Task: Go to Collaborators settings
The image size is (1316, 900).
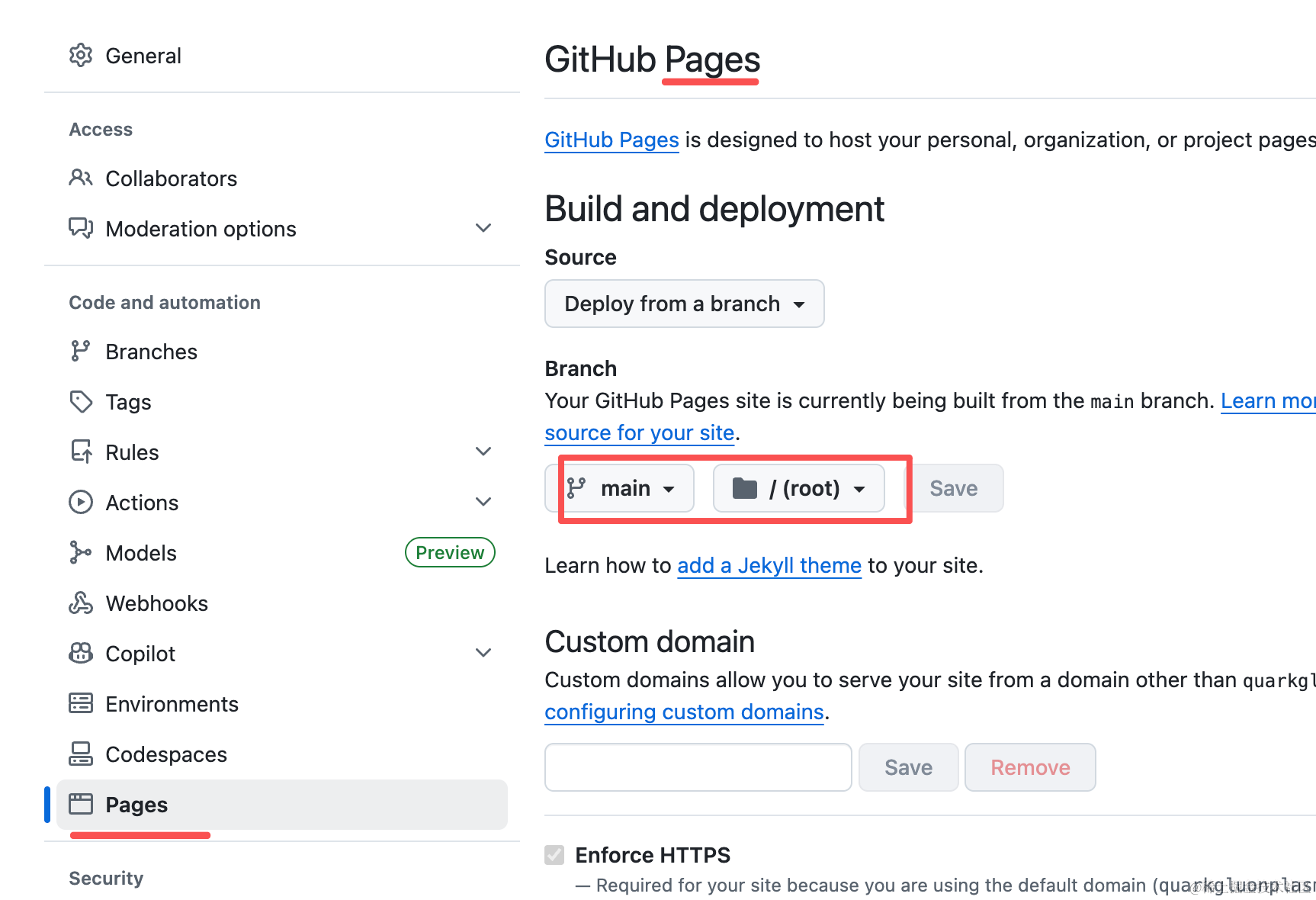Action: pos(282,178)
